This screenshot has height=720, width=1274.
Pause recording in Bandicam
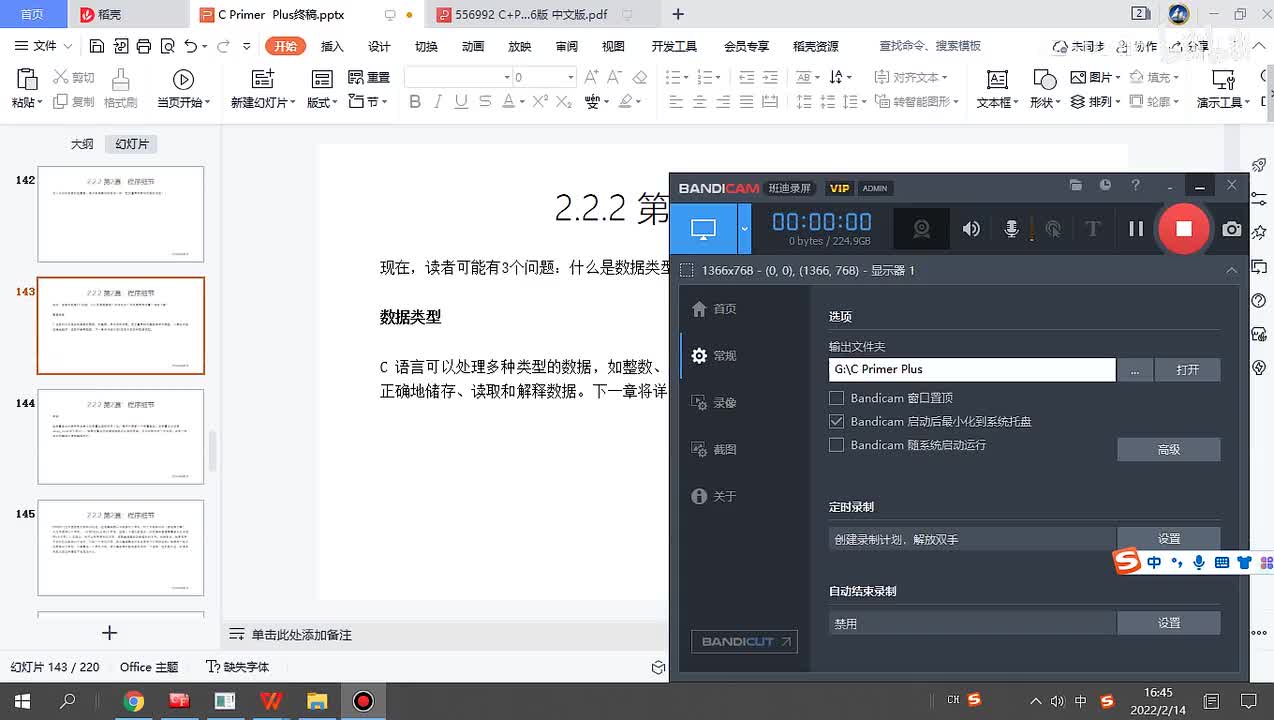[1135, 229]
